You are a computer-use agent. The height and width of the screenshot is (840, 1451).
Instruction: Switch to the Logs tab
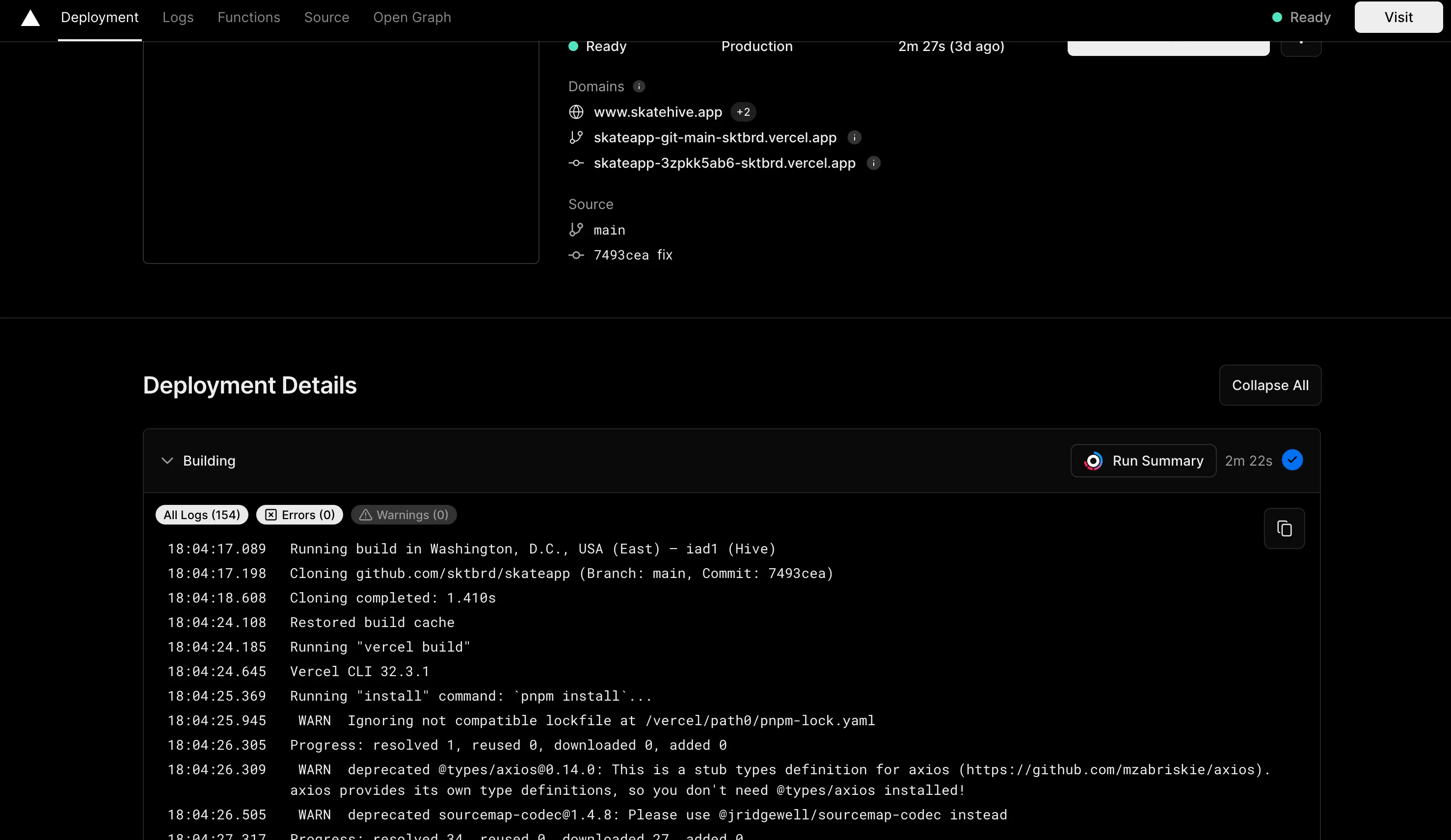tap(178, 17)
